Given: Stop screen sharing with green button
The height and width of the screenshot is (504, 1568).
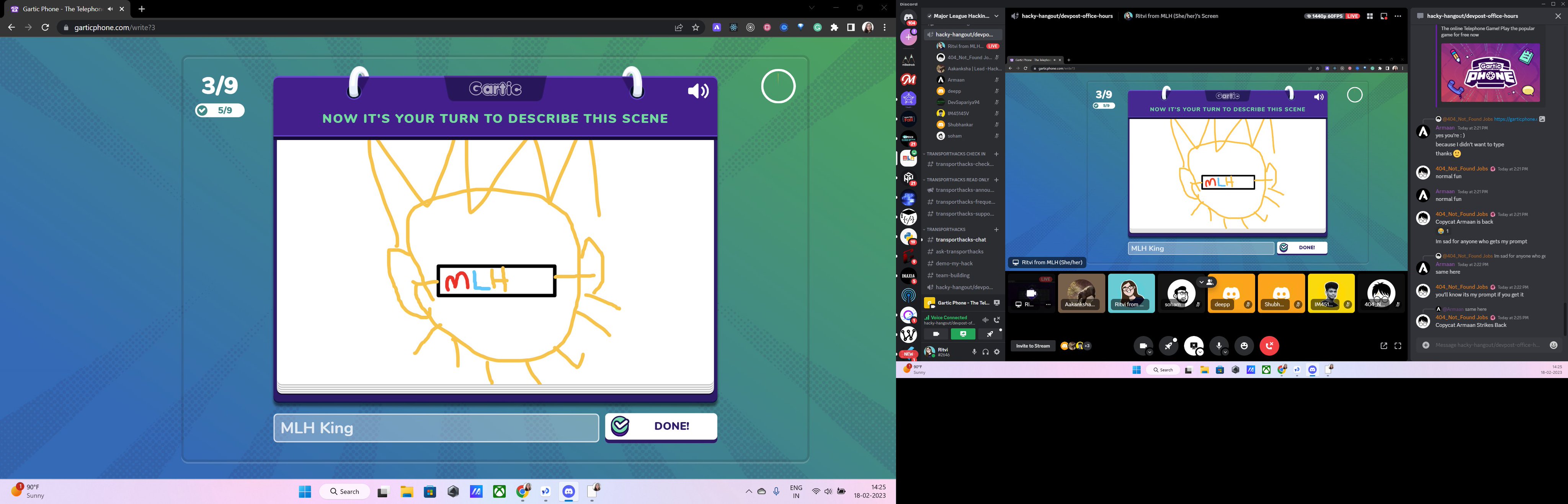Looking at the screenshot, I should (963, 334).
